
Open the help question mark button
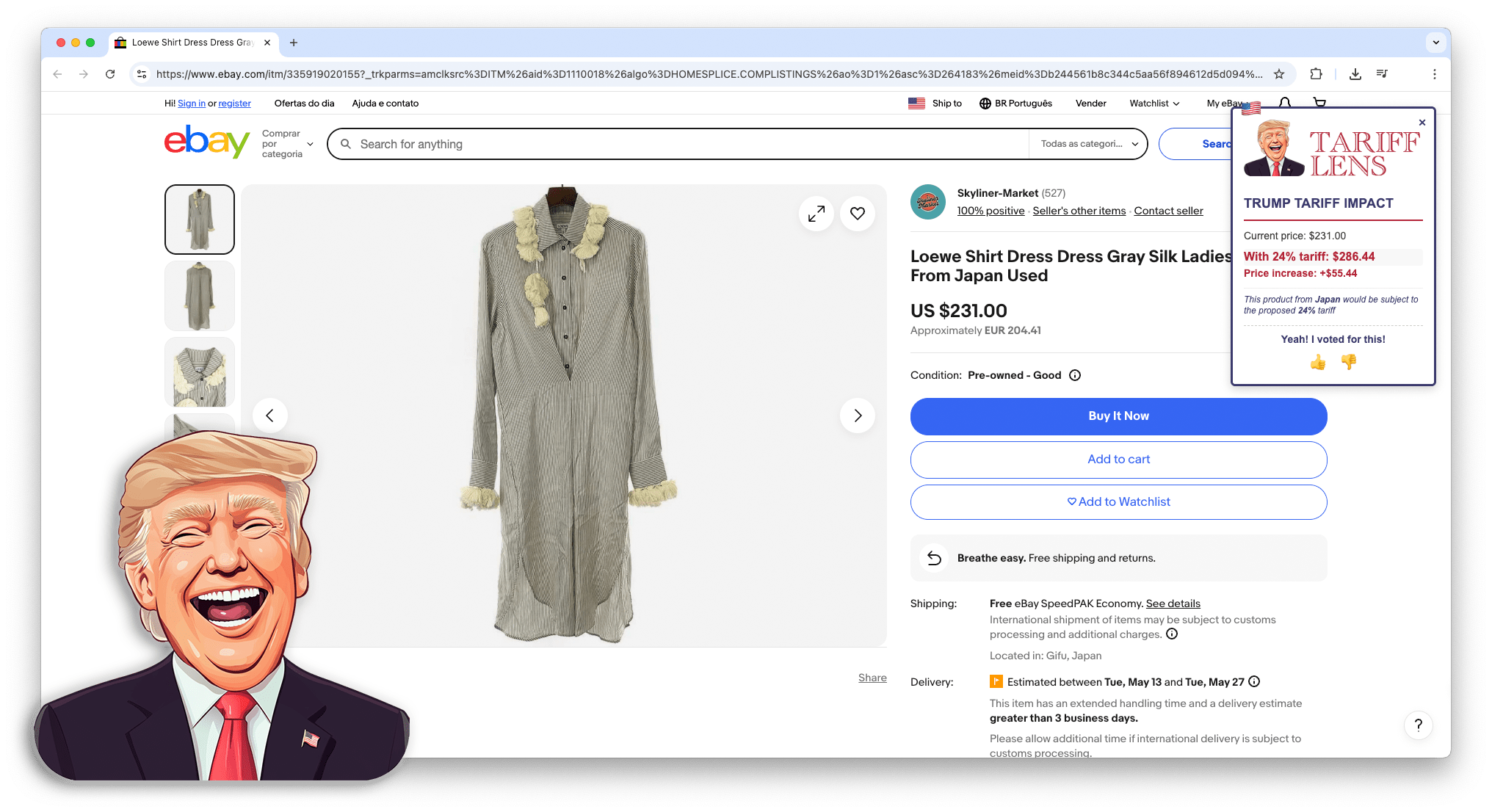[1418, 725]
